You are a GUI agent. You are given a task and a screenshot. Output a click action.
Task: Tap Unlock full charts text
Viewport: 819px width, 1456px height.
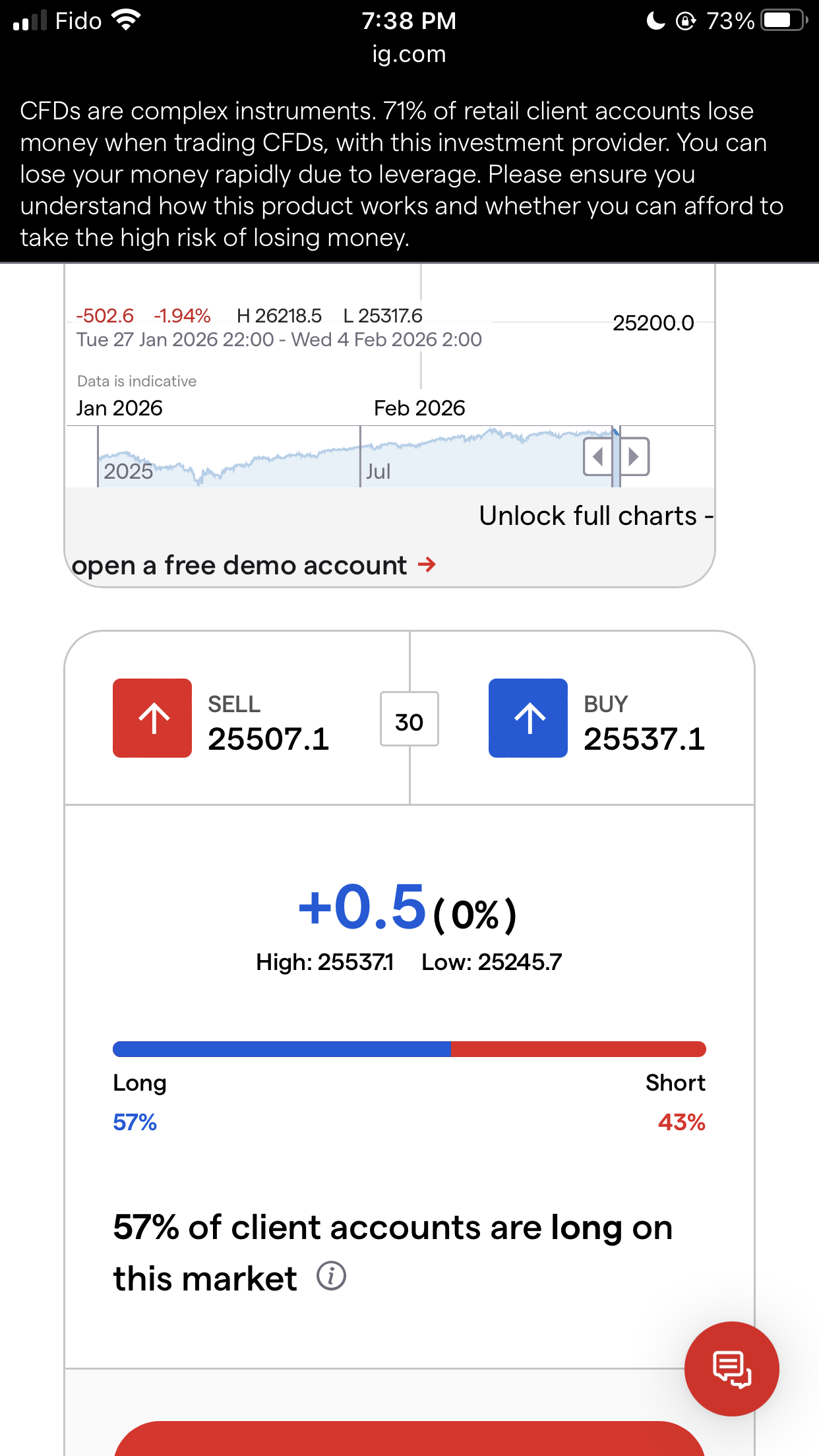click(x=595, y=516)
